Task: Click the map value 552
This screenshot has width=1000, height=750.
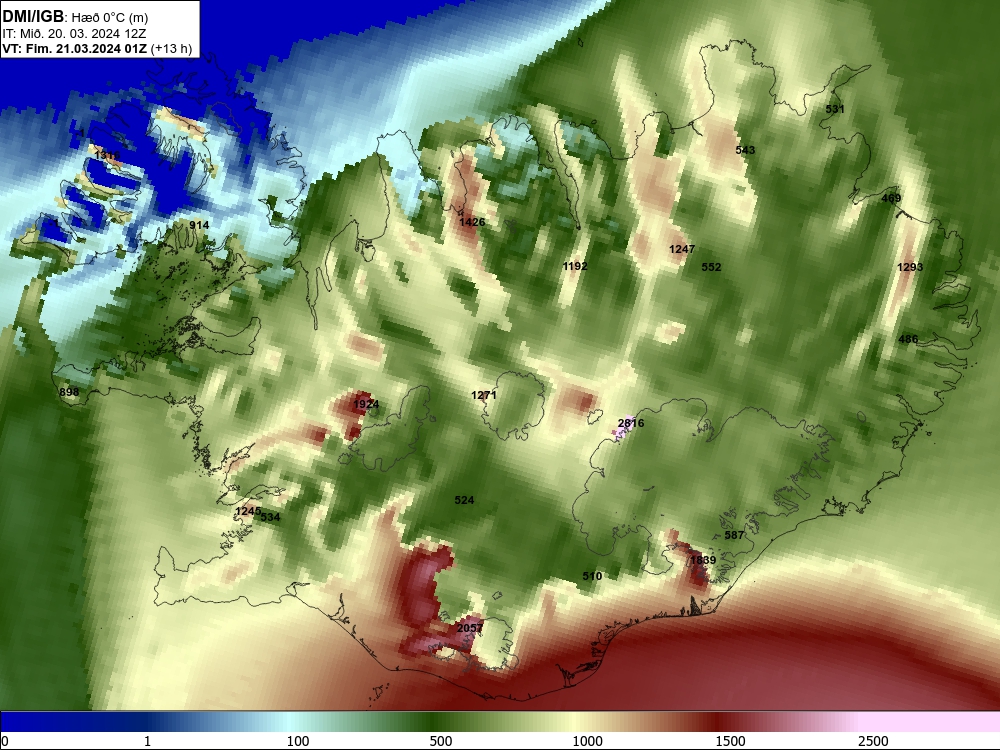Action: pos(711,267)
